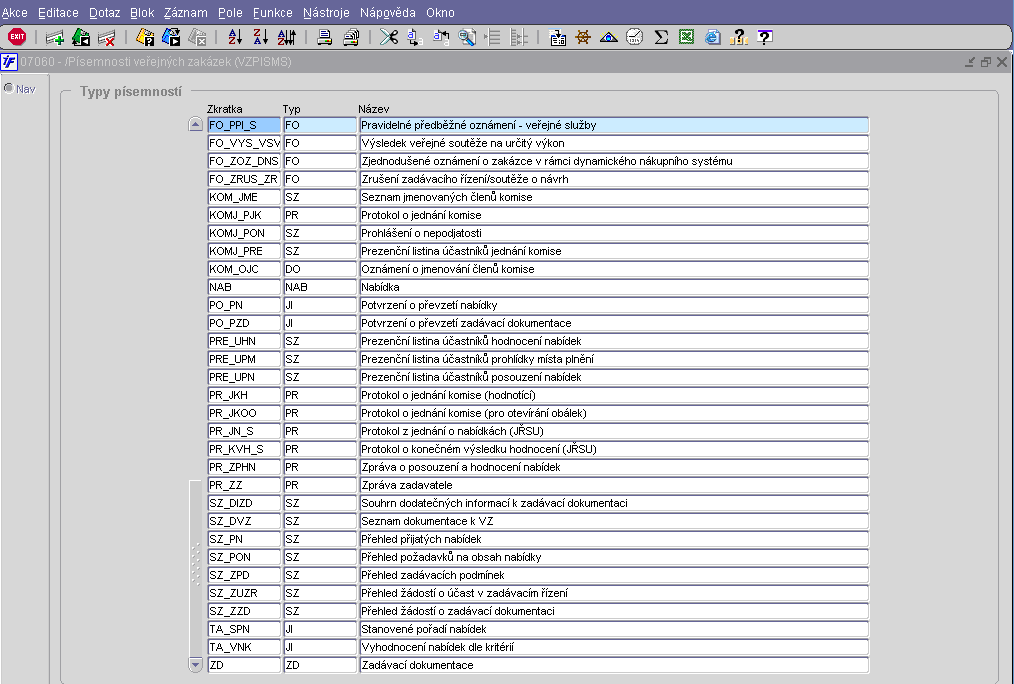Click the Zkratka field KOM_JME
The image size is (1014, 684).
[x=244, y=197]
